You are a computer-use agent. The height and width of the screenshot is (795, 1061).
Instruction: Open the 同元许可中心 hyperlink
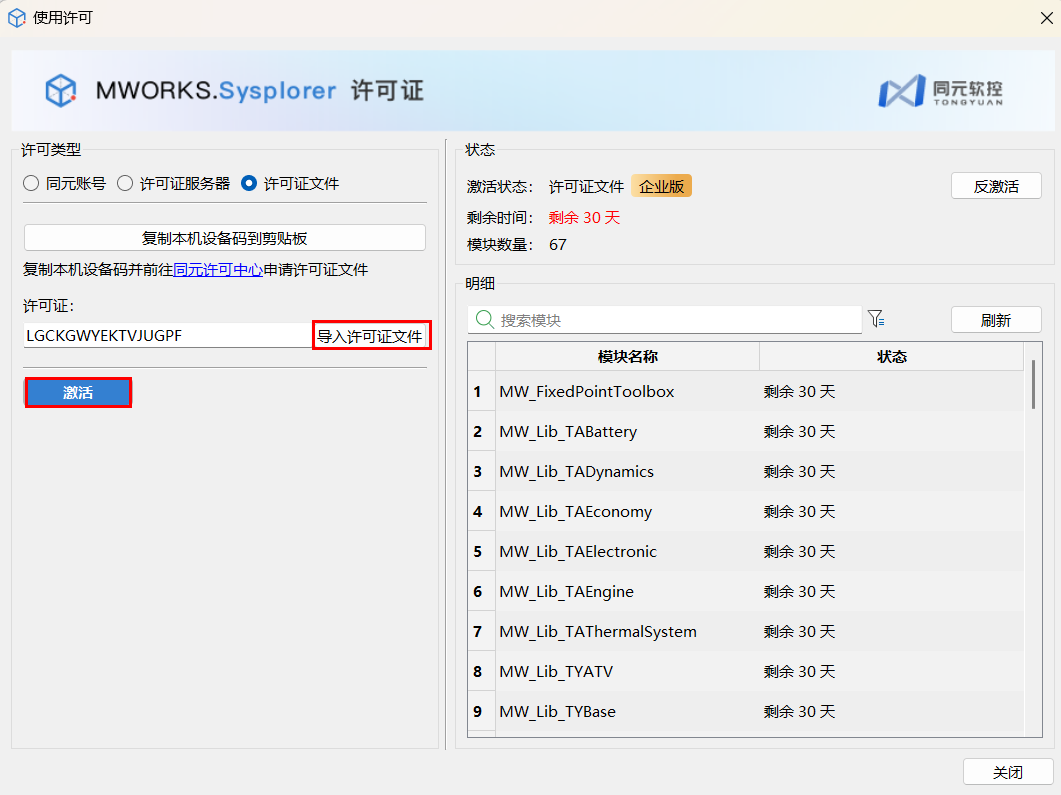218,270
